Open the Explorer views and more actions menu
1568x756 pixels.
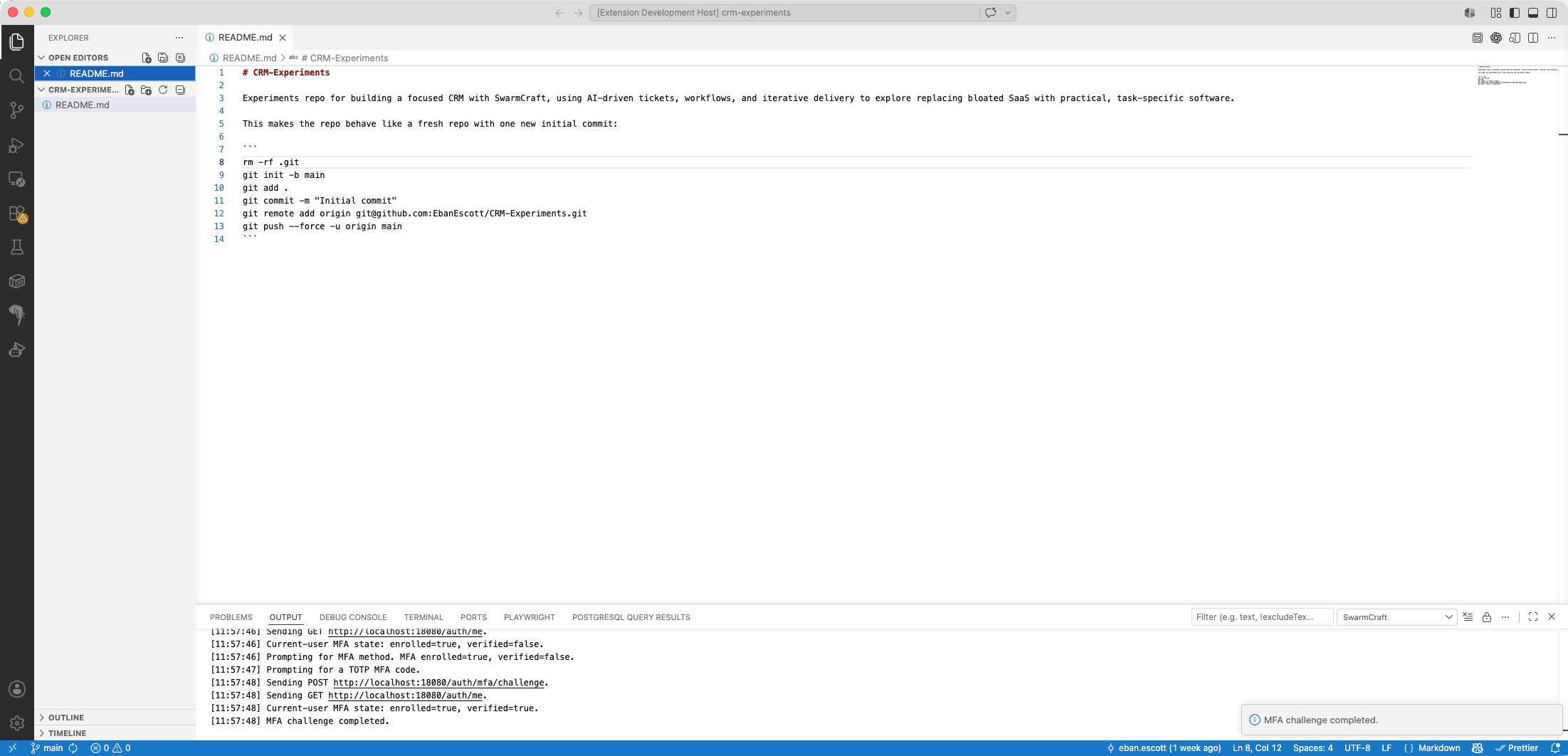[179, 38]
